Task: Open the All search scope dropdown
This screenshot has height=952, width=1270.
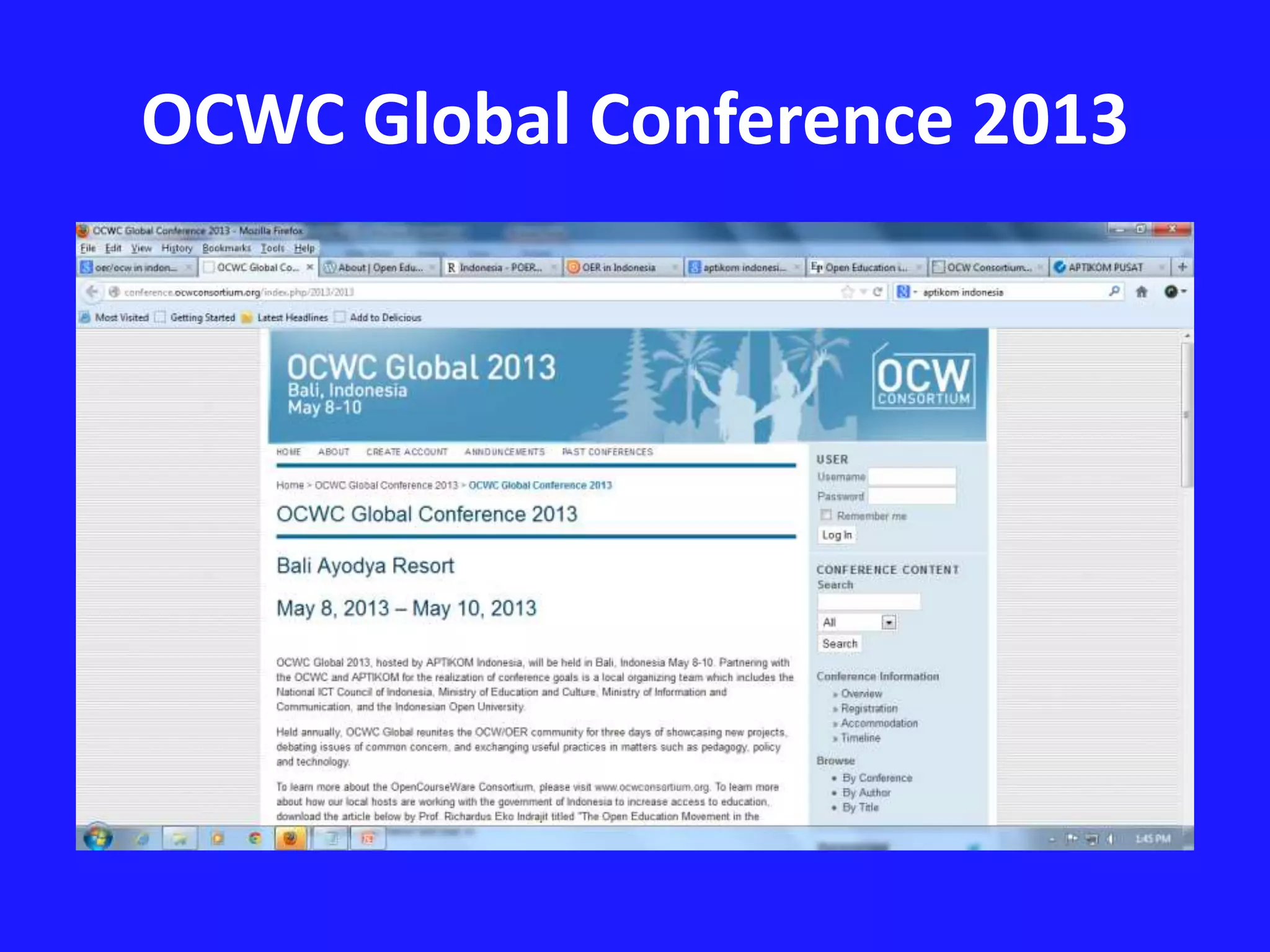Action: [857, 622]
